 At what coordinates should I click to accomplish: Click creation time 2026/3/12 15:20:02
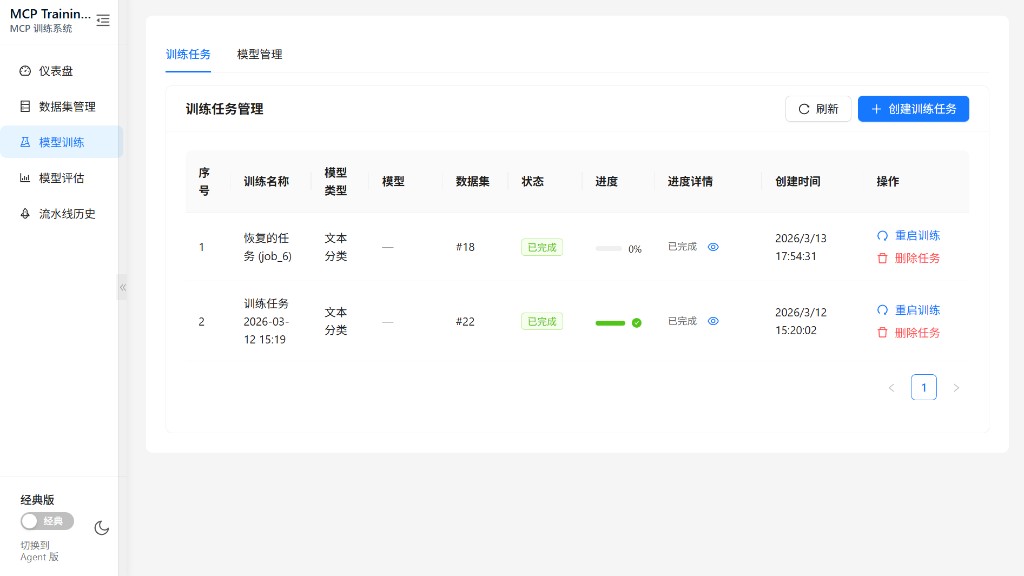801,321
